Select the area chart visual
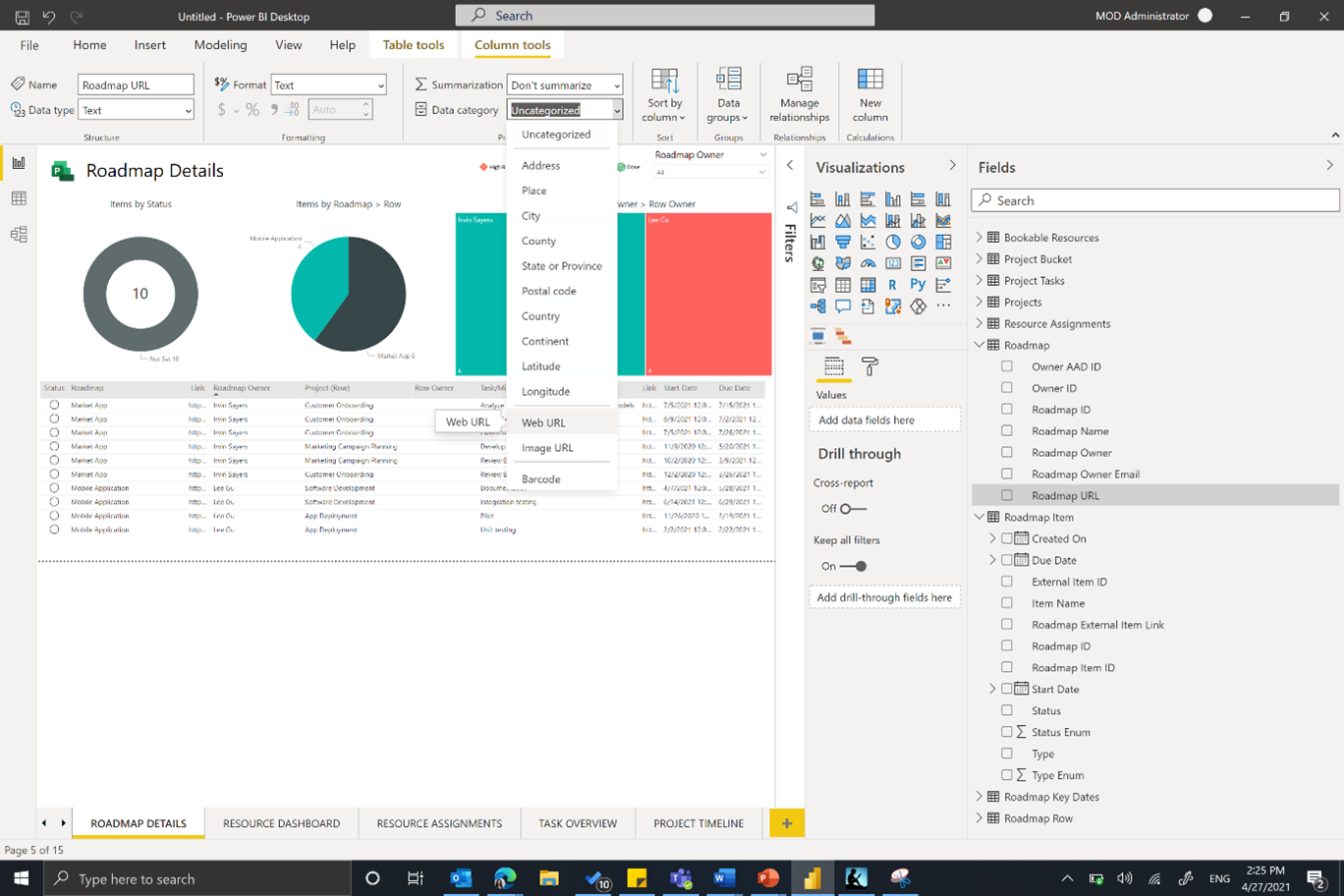 click(843, 220)
